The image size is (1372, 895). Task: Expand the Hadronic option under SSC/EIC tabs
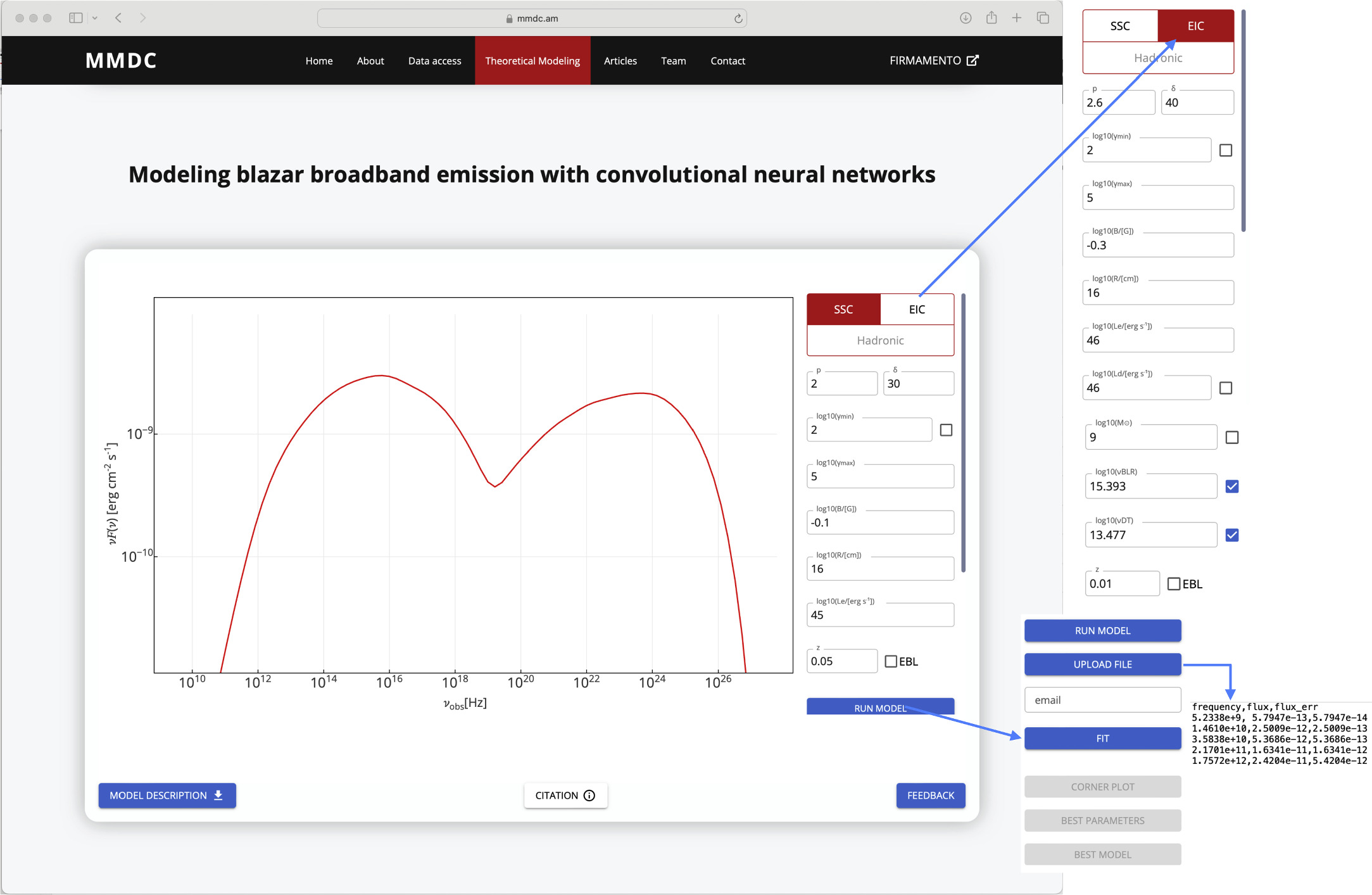click(880, 341)
